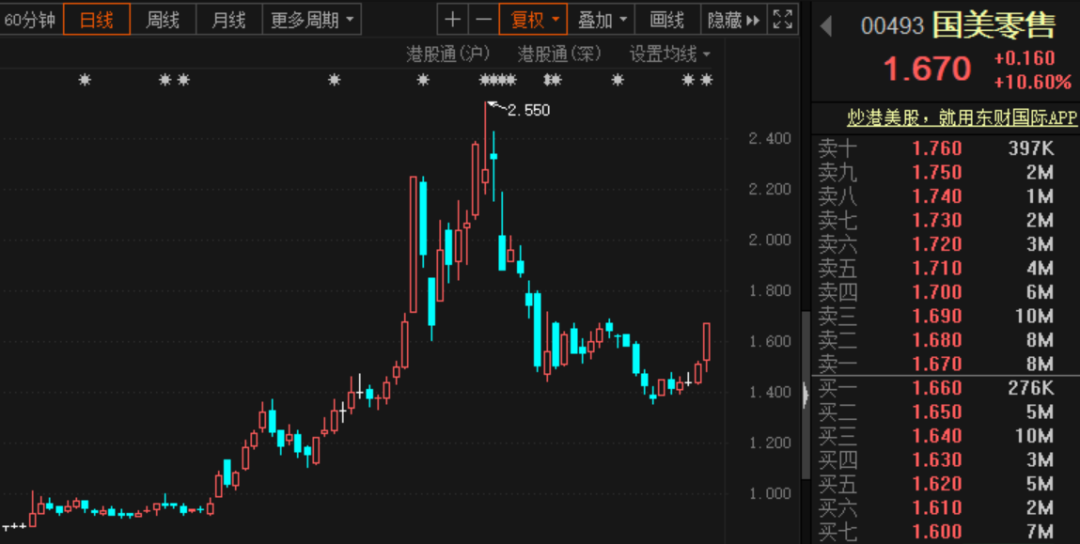Toggle fullscreen chart view icon
Viewport: 1080px width, 544px height.
coord(784,19)
